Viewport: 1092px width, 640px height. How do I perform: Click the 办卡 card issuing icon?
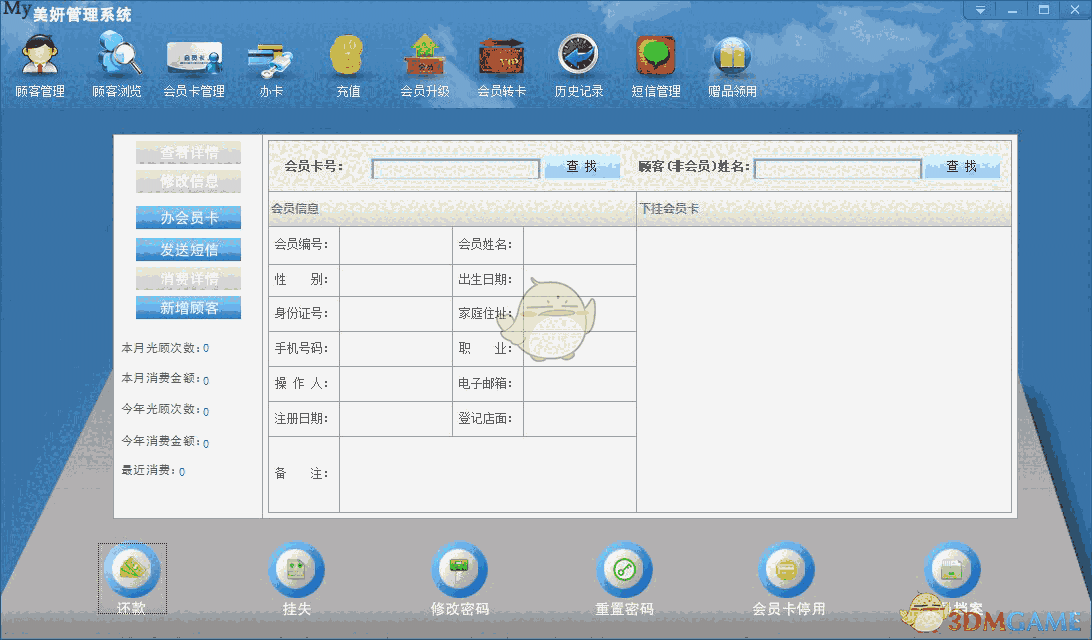270,61
